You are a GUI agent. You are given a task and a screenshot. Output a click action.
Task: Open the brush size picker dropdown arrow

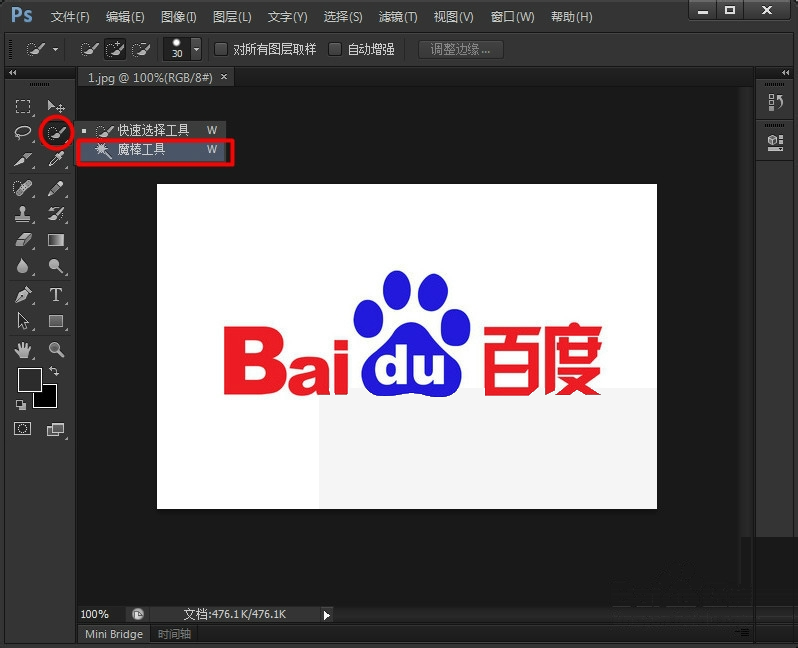pos(196,49)
